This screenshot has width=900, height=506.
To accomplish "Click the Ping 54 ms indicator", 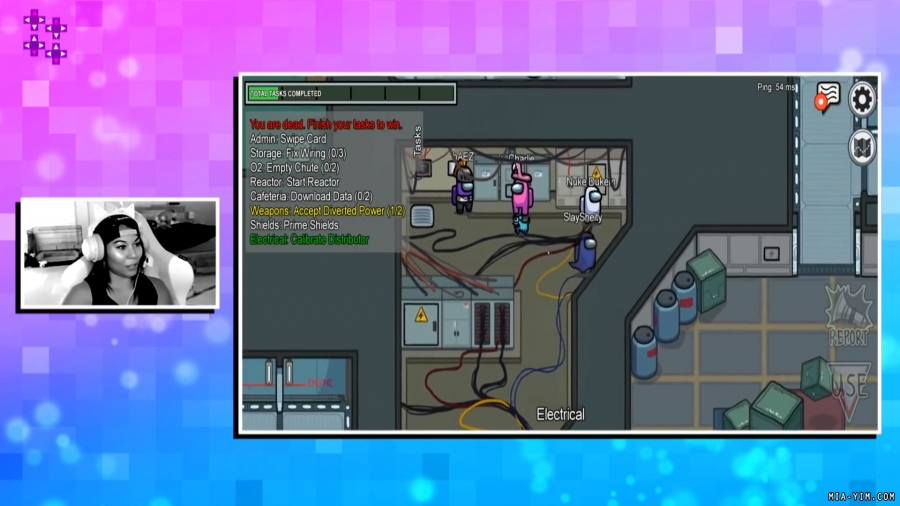I will pos(776,87).
